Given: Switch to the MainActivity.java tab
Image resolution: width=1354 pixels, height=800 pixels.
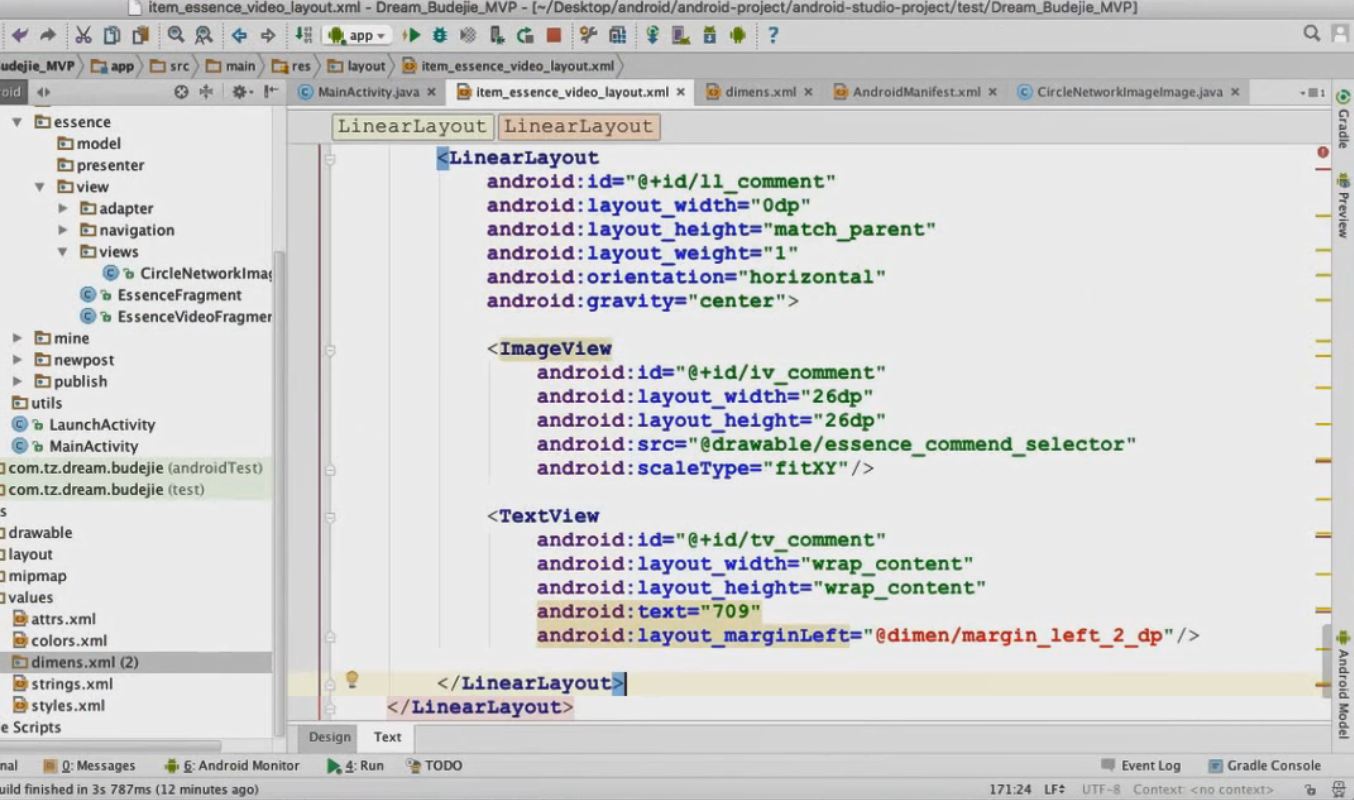Looking at the screenshot, I should [x=368, y=92].
